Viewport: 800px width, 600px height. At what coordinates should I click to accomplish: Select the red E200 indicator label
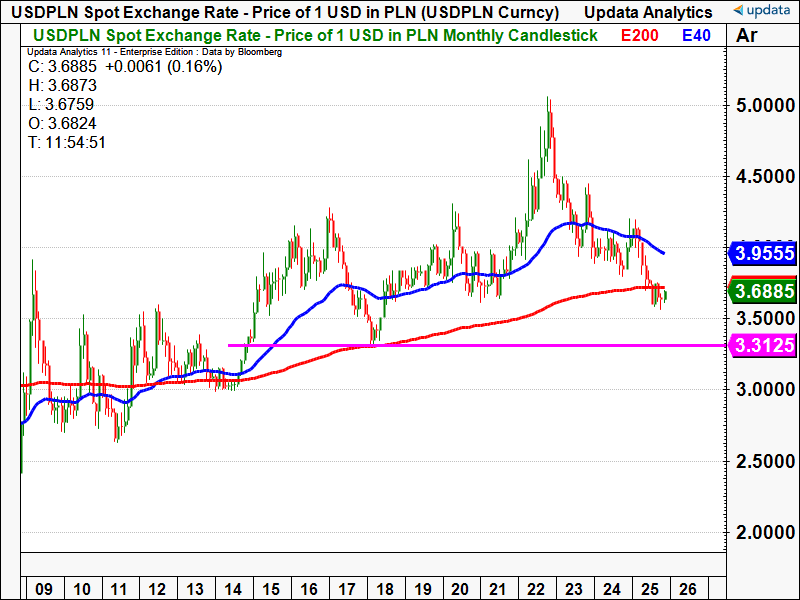coord(640,36)
